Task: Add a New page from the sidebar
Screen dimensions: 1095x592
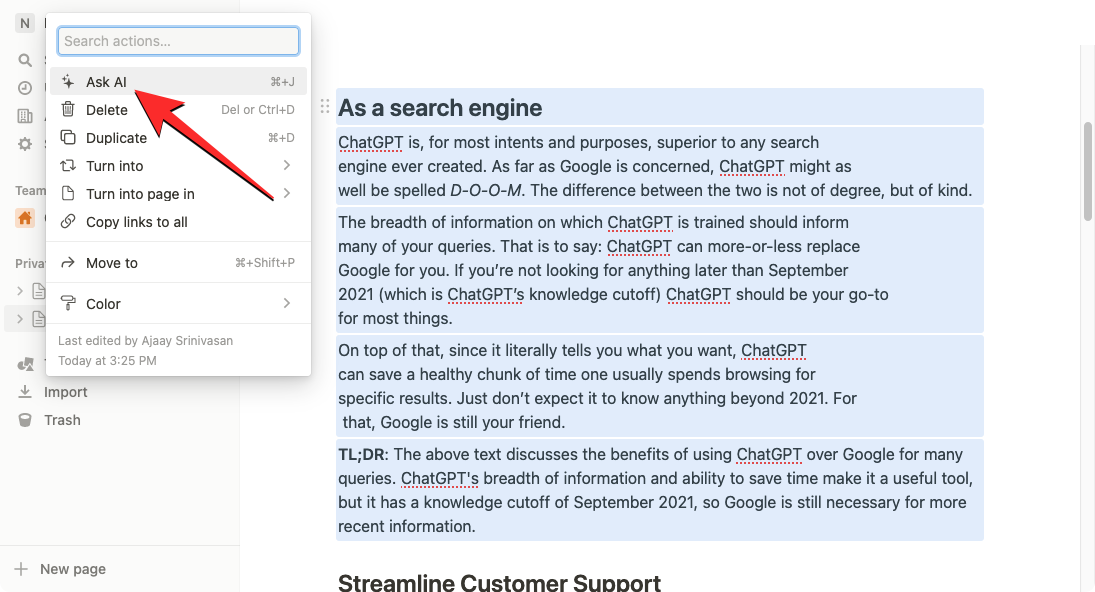Action: 72,569
